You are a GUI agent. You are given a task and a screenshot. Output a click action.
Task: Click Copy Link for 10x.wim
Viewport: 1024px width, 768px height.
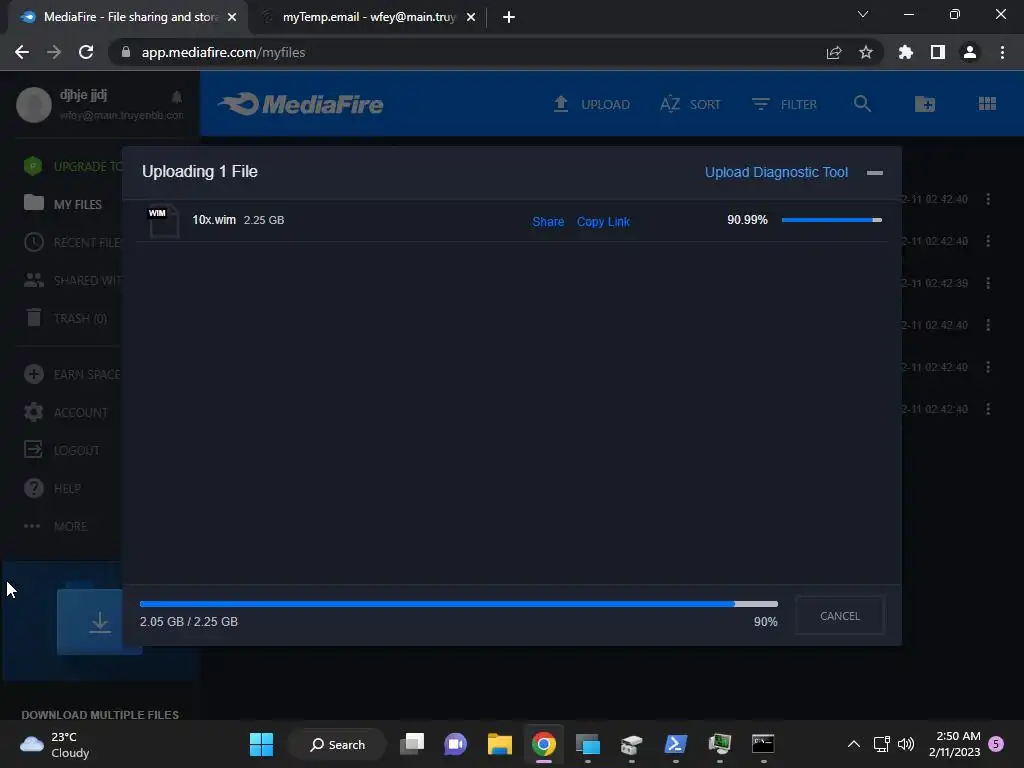[603, 221]
